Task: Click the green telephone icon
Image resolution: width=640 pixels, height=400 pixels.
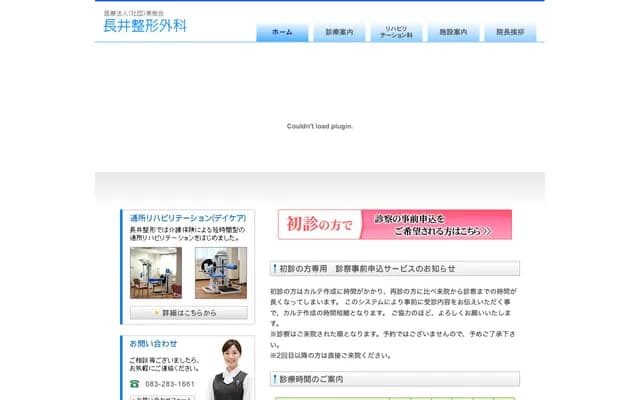Action: click(134, 384)
